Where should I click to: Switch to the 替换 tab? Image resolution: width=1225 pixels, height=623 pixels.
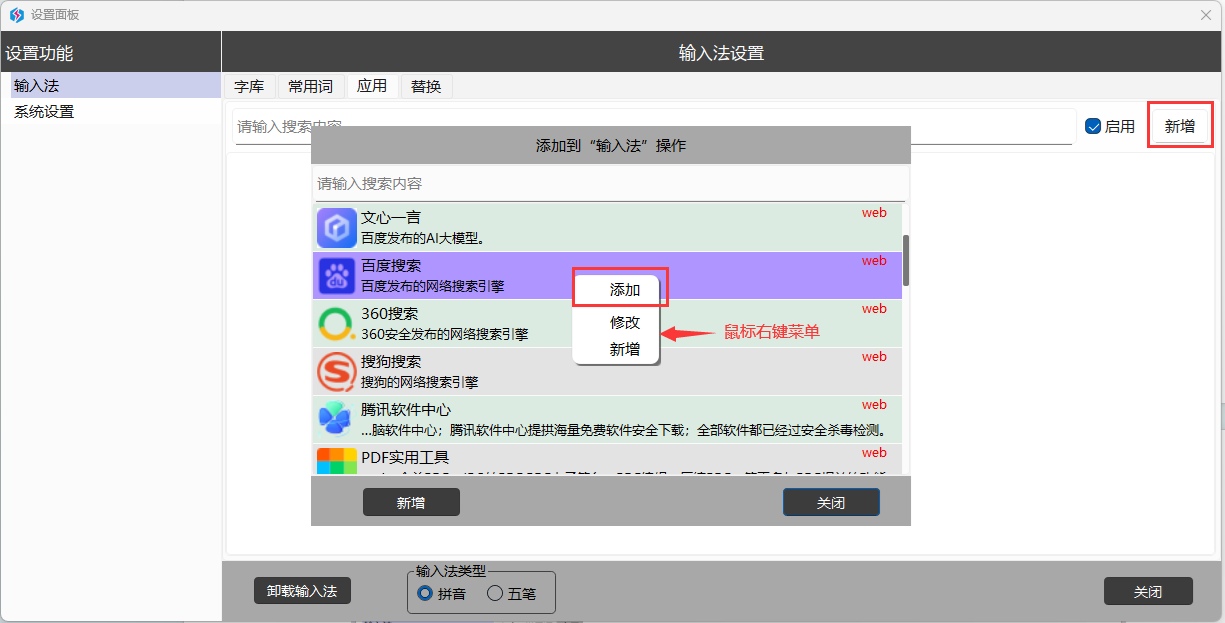[x=426, y=86]
